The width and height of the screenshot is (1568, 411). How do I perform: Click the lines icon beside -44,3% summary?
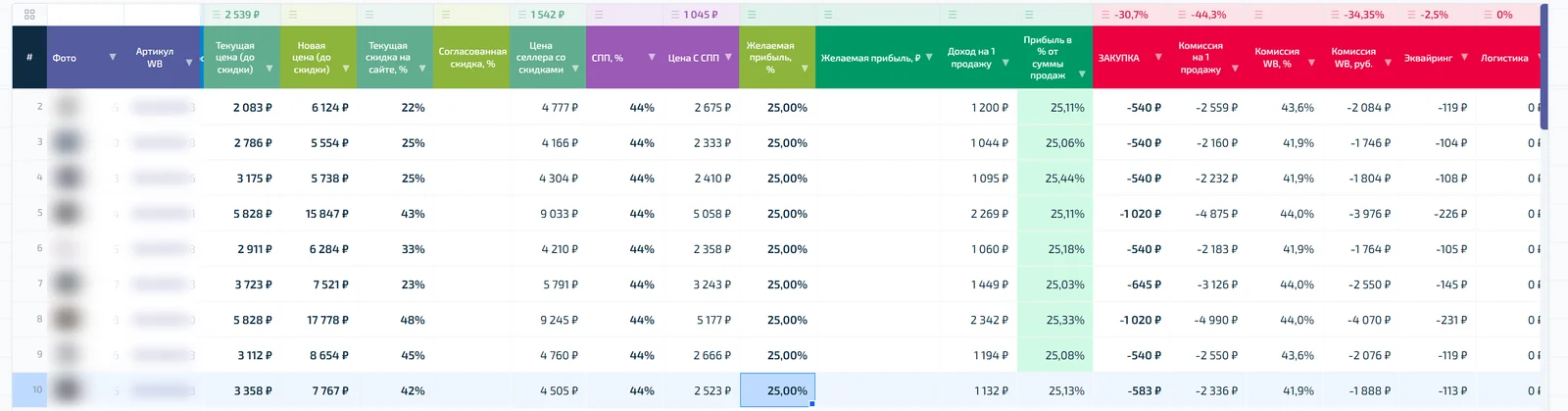point(1182,15)
